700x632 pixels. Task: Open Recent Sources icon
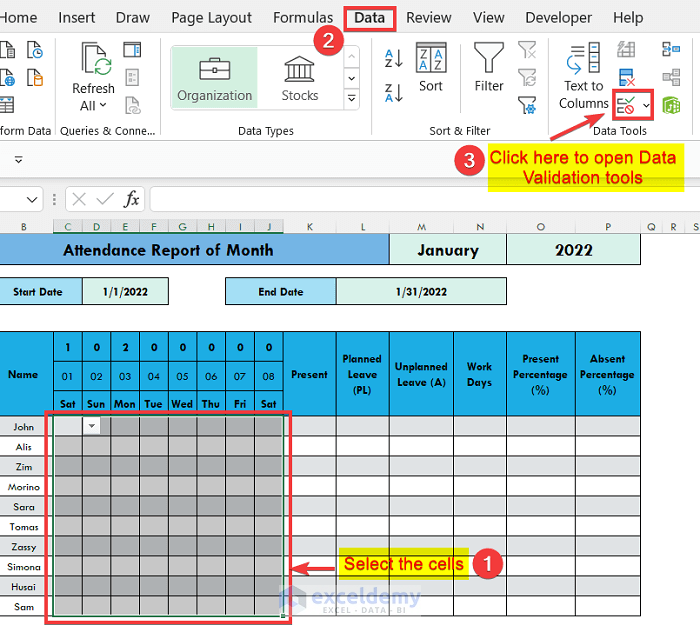point(34,50)
